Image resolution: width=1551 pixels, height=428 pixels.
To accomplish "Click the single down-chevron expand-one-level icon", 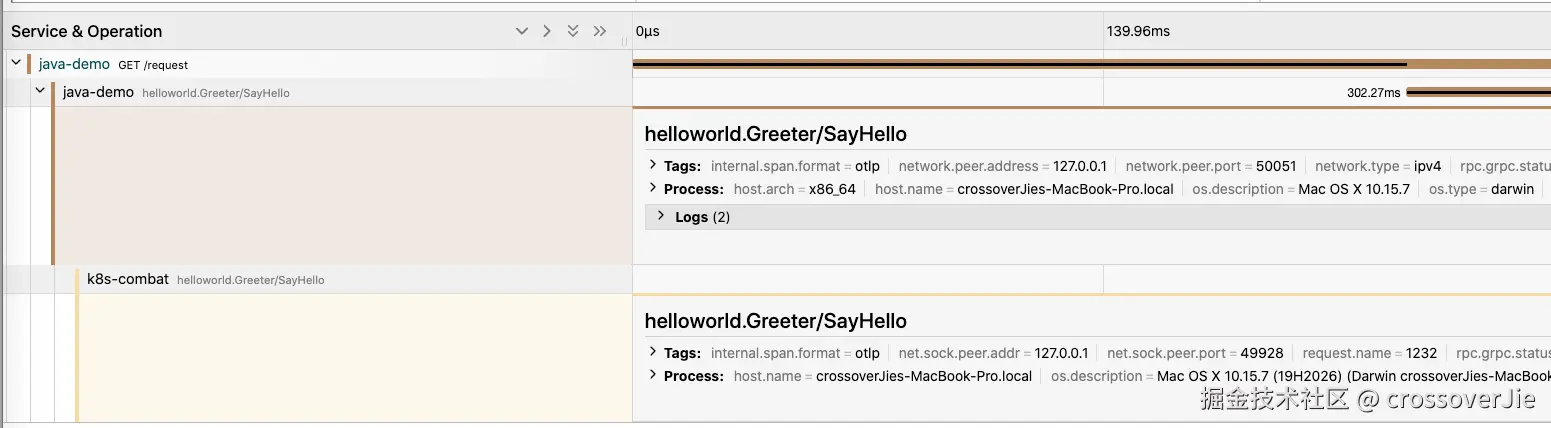I will [521, 31].
